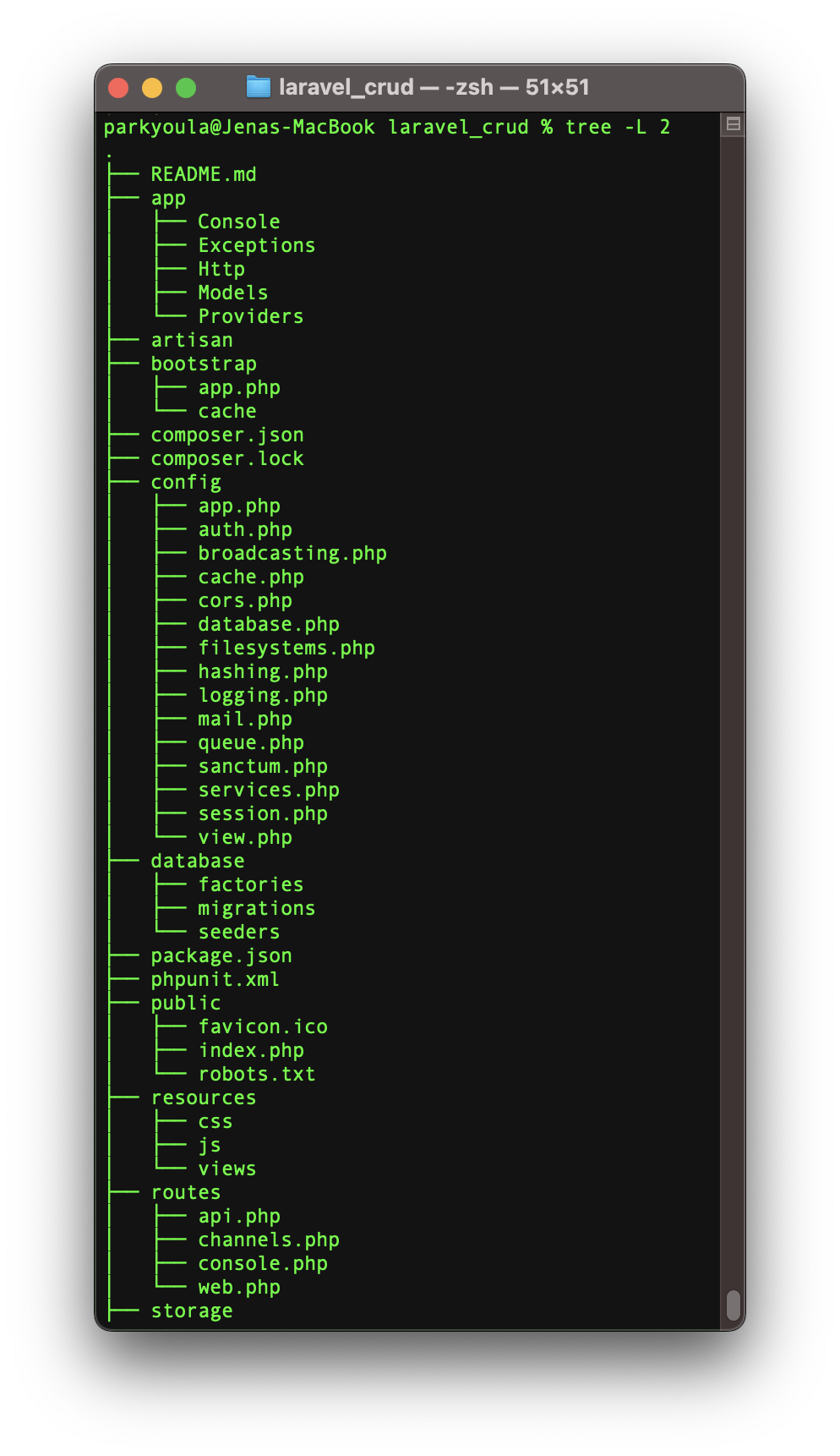Viewport: 840px width, 1456px height.
Task: Click filesystems.php in the output
Action: [x=286, y=648]
